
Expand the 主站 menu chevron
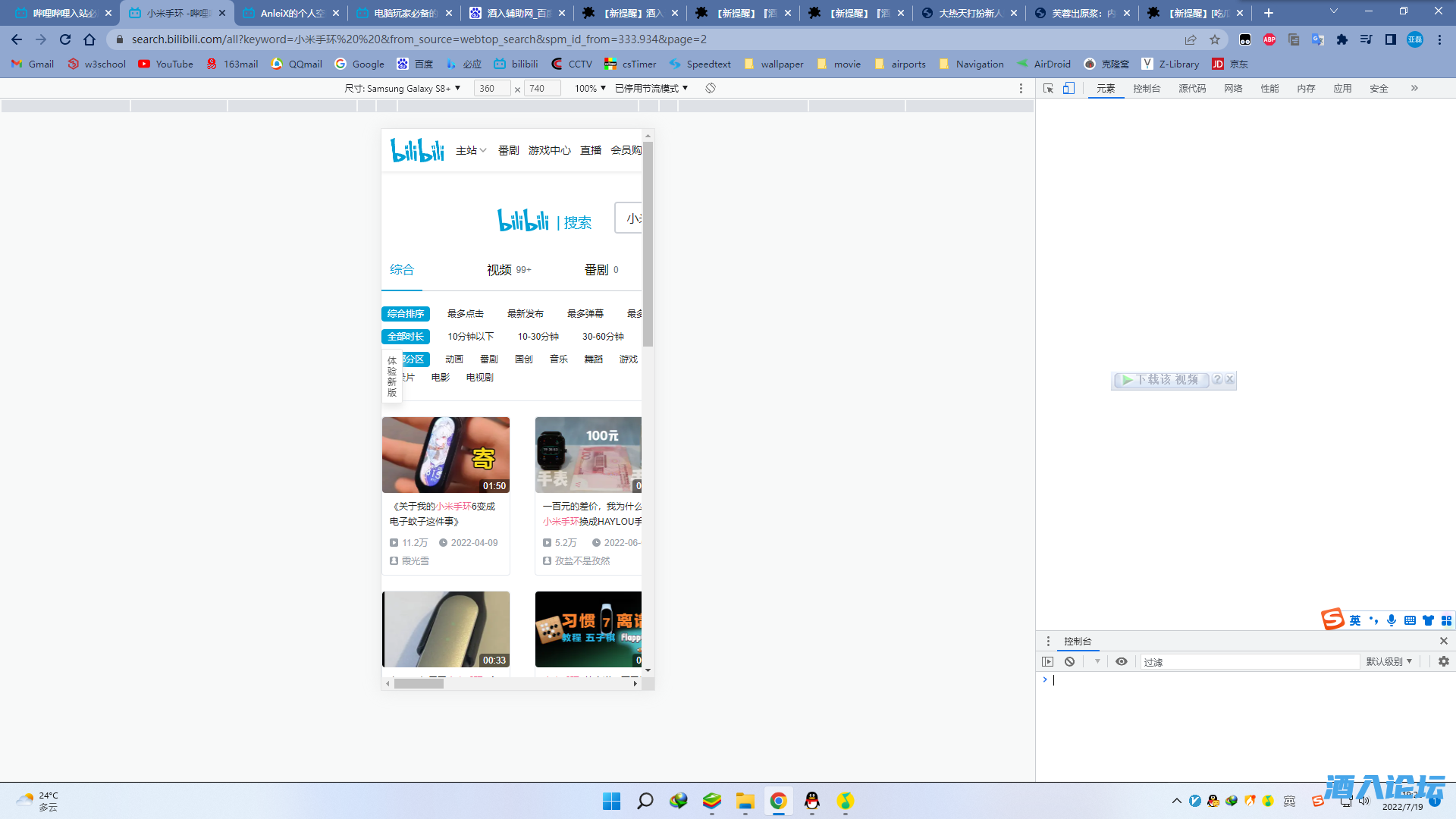(483, 150)
